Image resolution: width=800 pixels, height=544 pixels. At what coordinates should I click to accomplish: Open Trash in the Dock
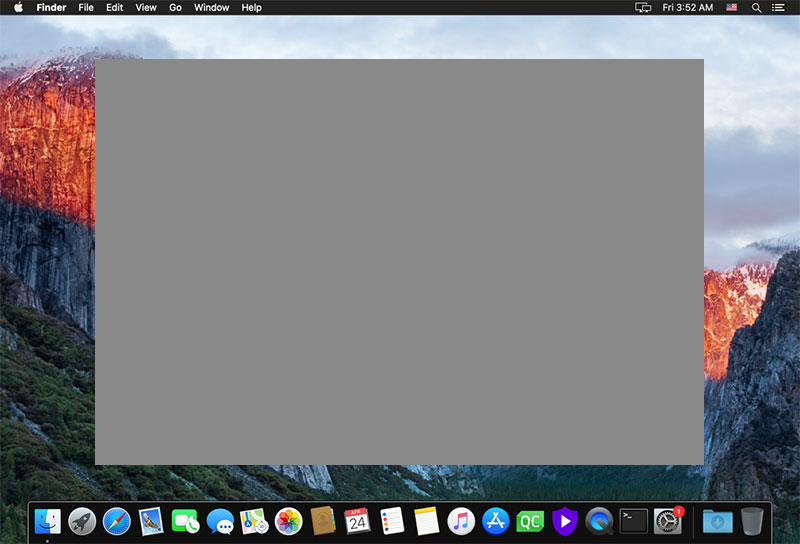752,522
